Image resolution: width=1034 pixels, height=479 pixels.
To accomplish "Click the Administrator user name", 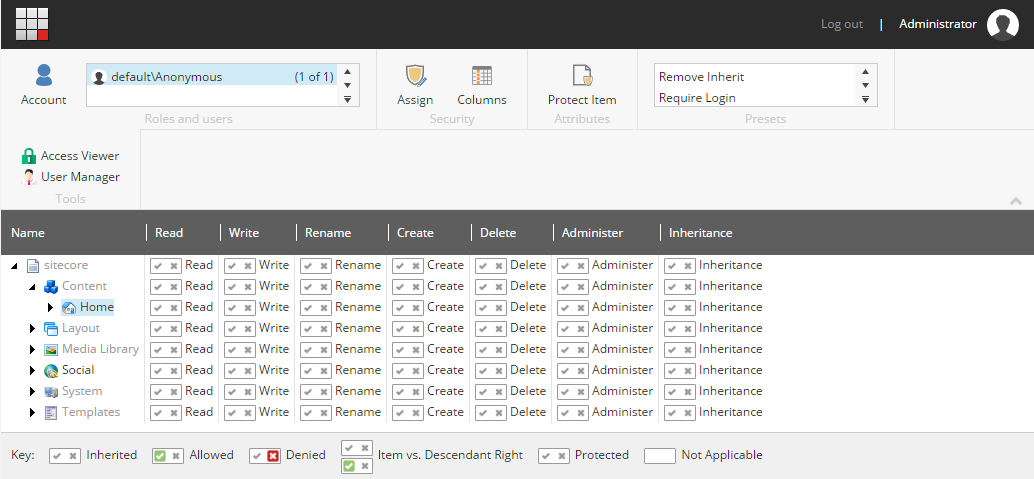I will (x=938, y=24).
